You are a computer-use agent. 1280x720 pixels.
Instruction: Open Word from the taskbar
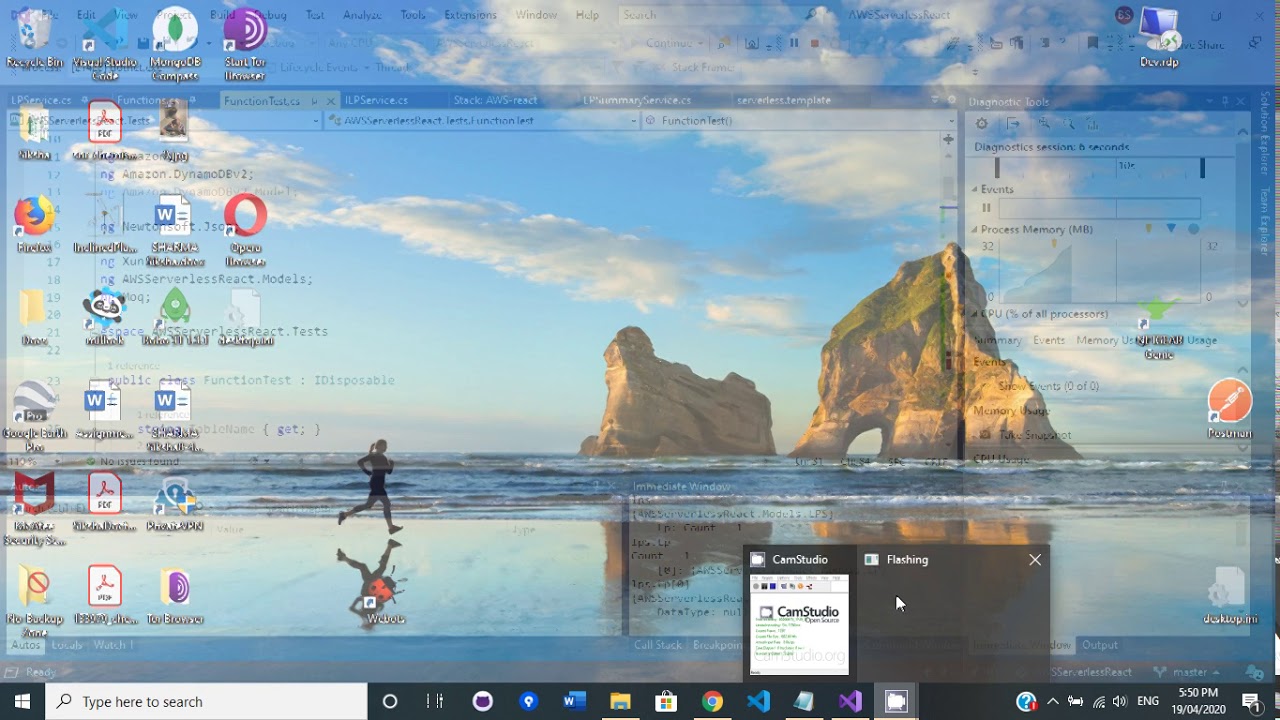pyautogui.click(x=574, y=701)
